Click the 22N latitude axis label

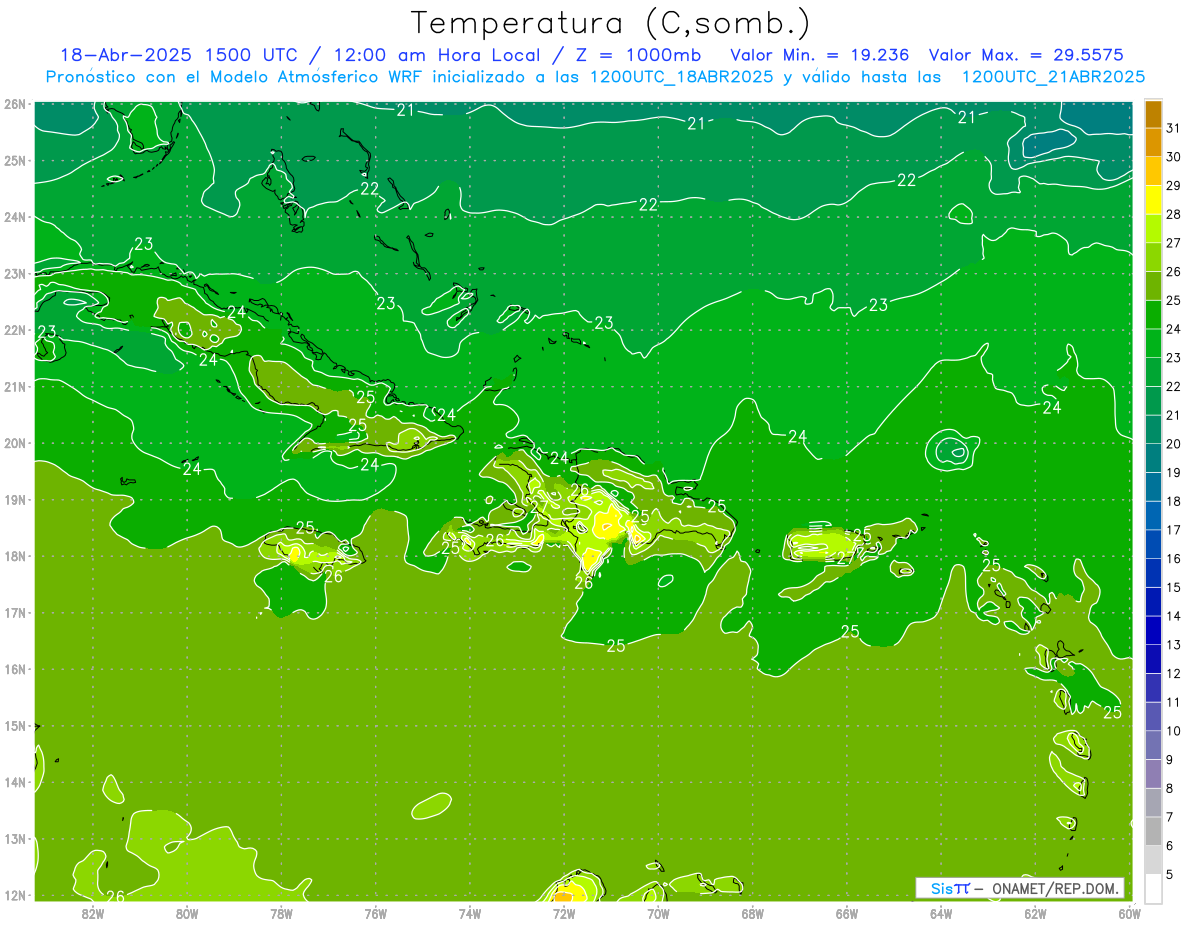pyautogui.click(x=15, y=330)
